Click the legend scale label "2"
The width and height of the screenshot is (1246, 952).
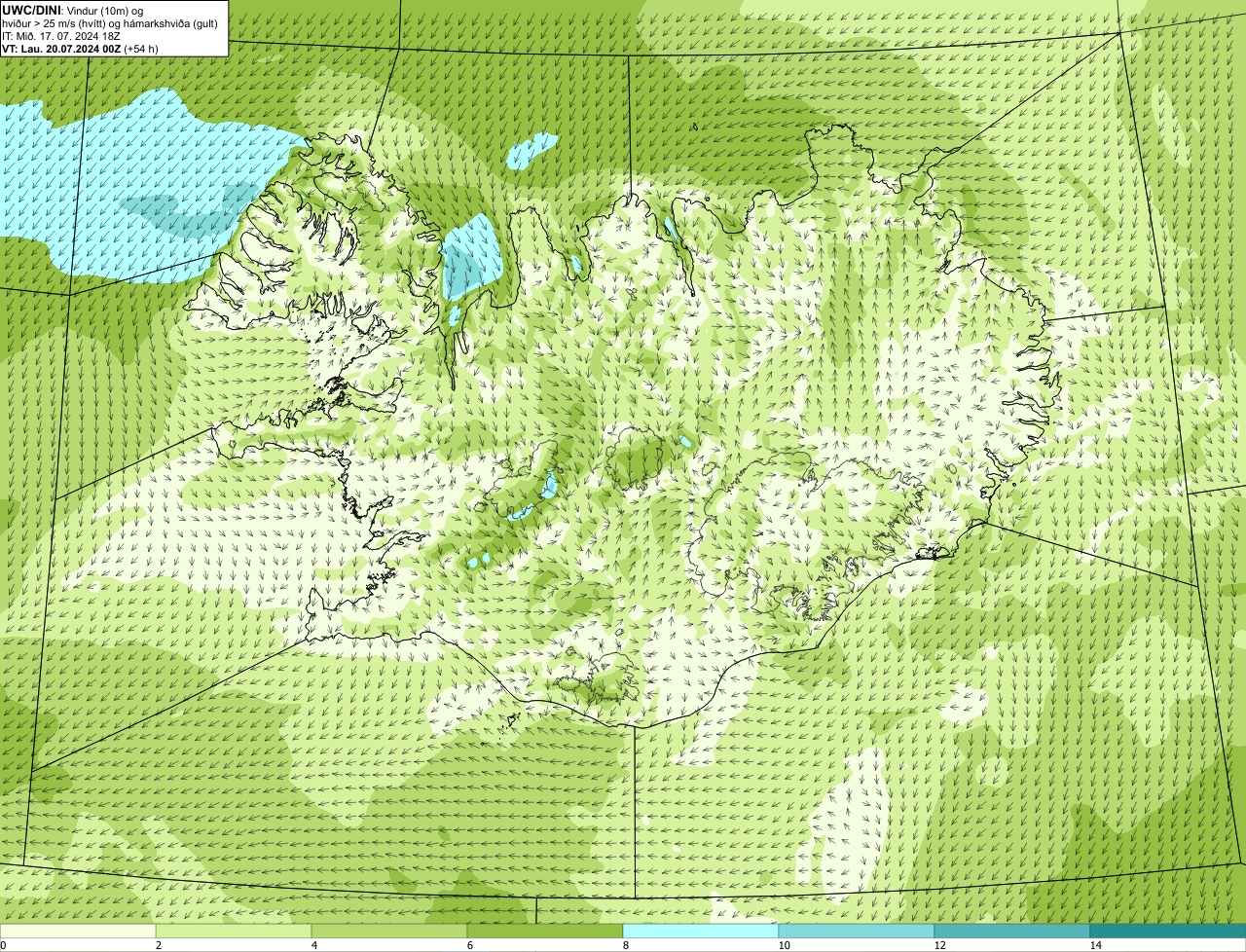pos(158,945)
